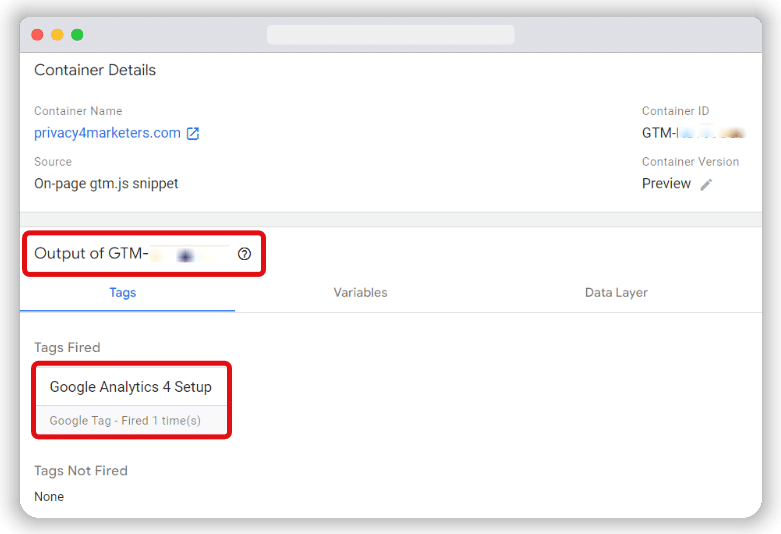Select the 'On-page gtm.js snippet' source text

(106, 184)
